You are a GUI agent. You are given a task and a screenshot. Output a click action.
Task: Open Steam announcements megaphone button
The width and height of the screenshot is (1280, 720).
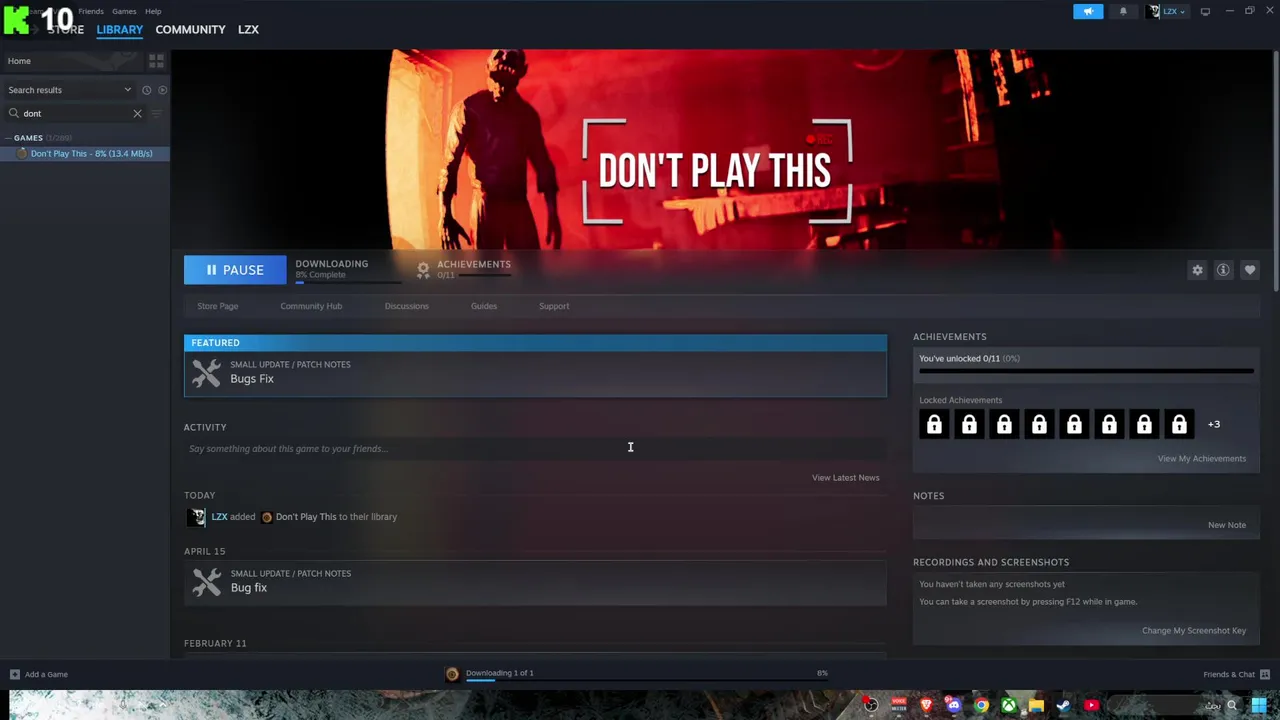[x=1088, y=12]
